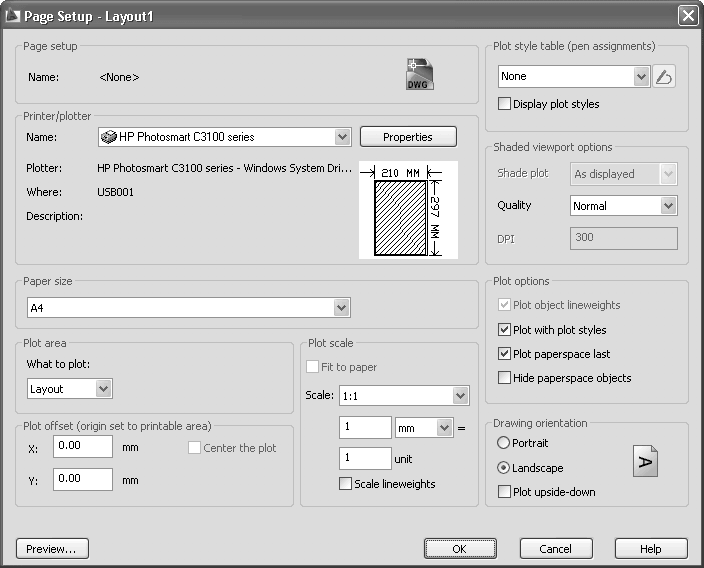704x568 pixels.
Task: Select Portrait drawing orientation
Action: click(x=503, y=443)
